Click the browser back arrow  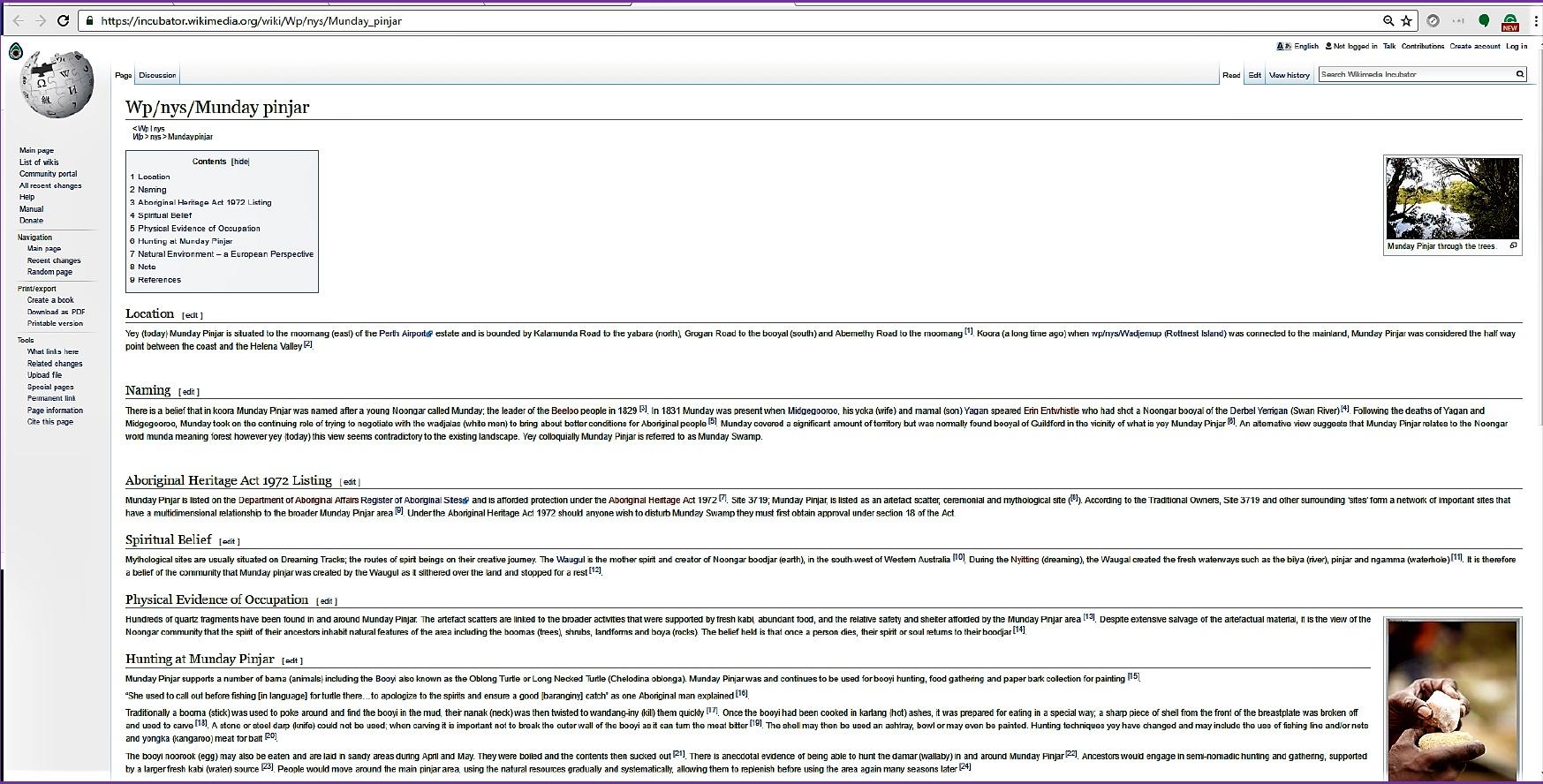click(x=18, y=20)
